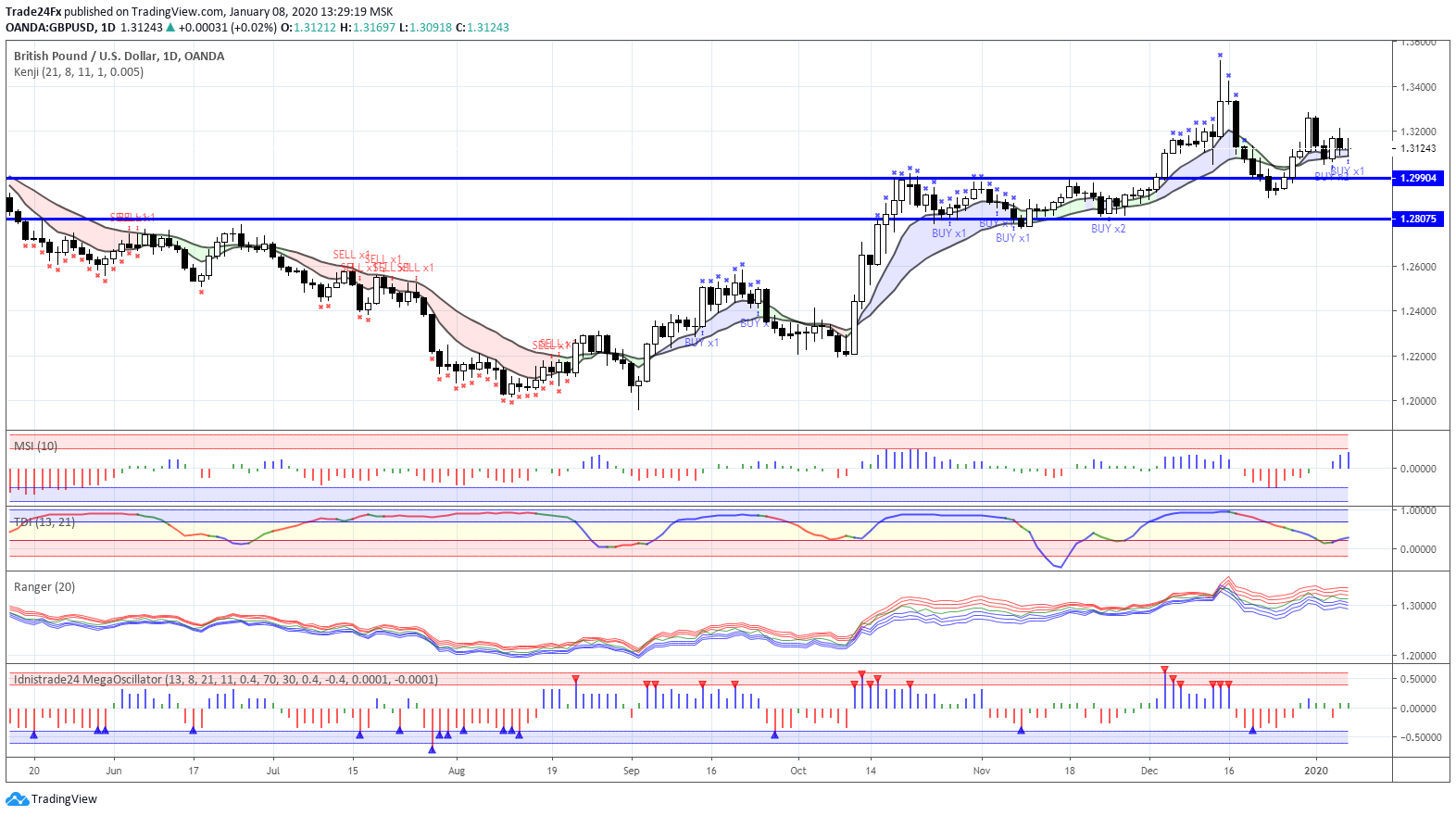Click the 1.26000 price axis label

(x=1418, y=267)
